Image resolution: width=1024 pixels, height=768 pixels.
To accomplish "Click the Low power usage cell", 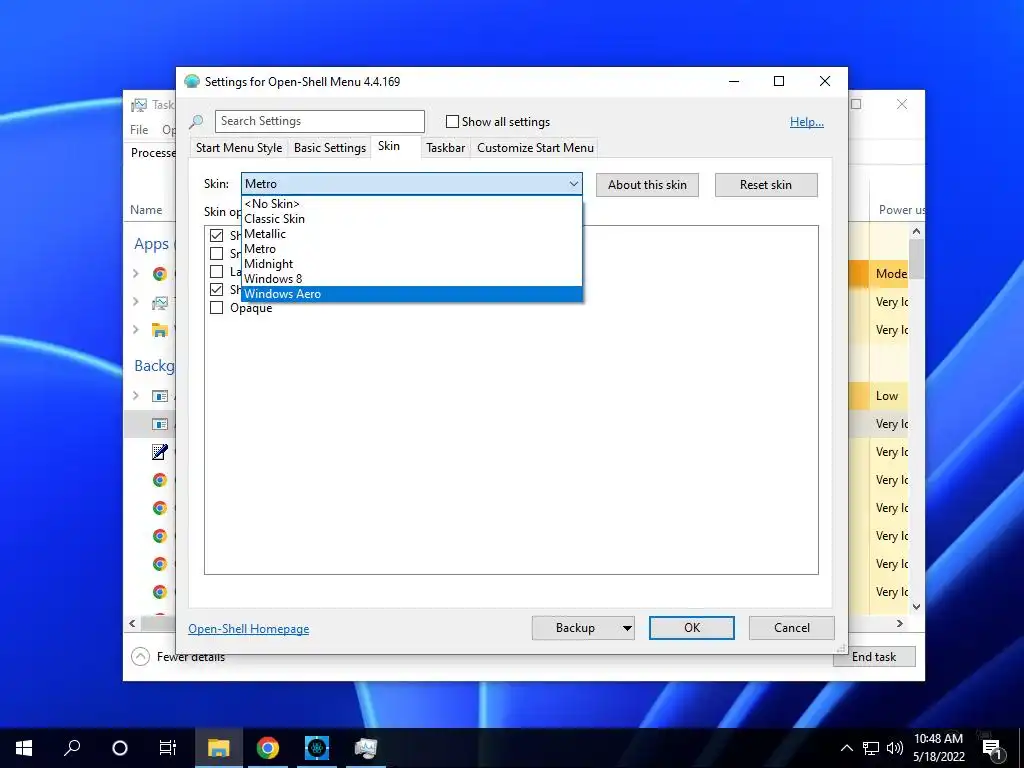I will point(888,396).
